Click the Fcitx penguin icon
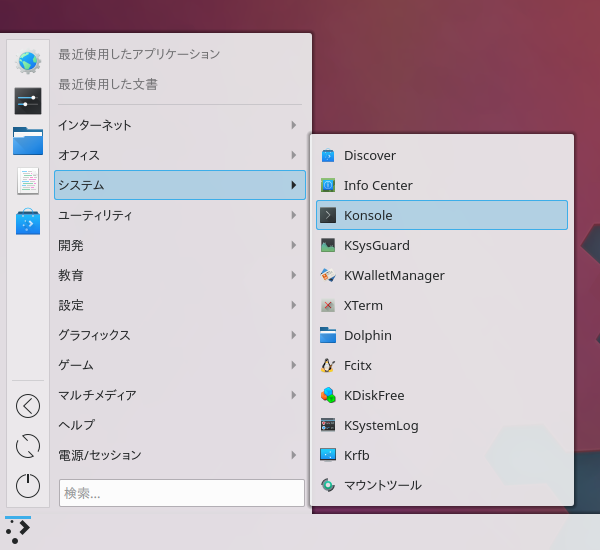 point(328,365)
